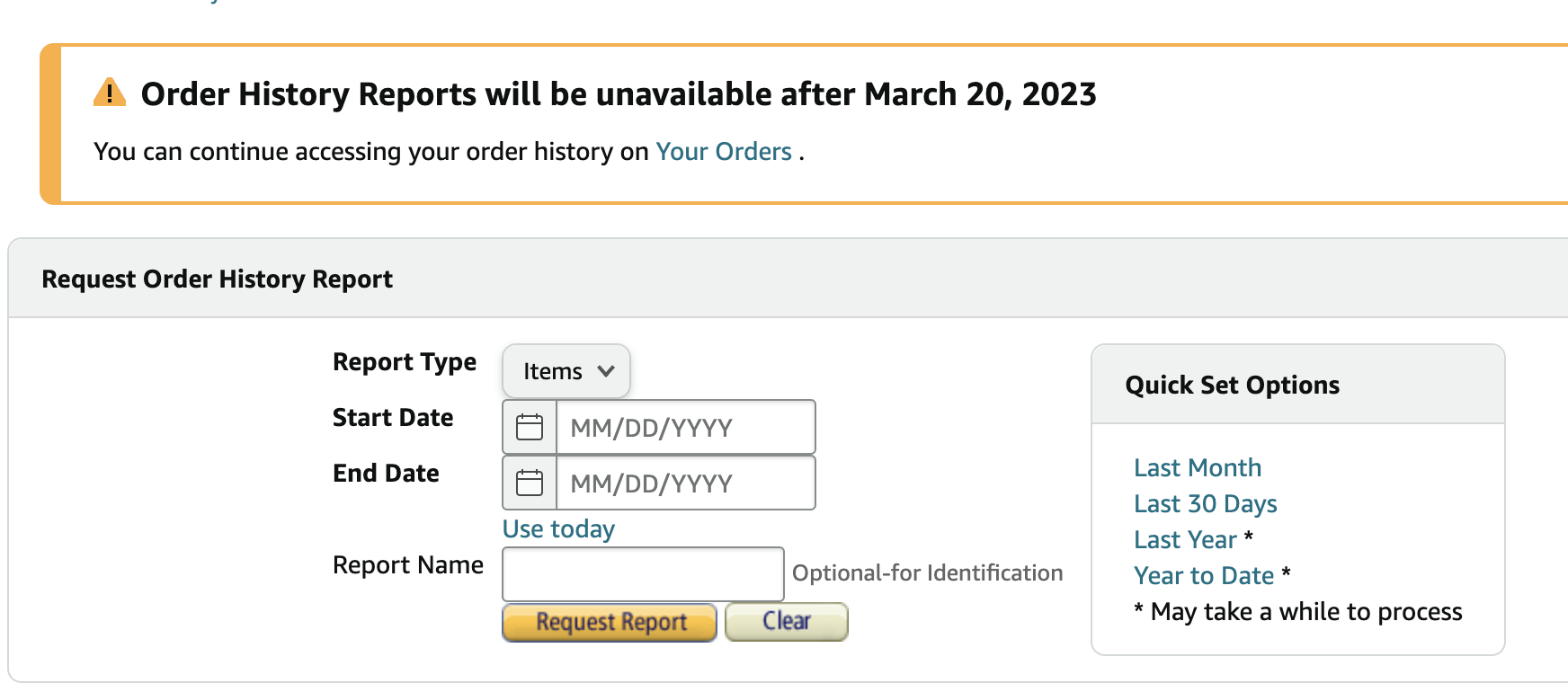
Task: Click inside the End Date field
Action: click(685, 482)
